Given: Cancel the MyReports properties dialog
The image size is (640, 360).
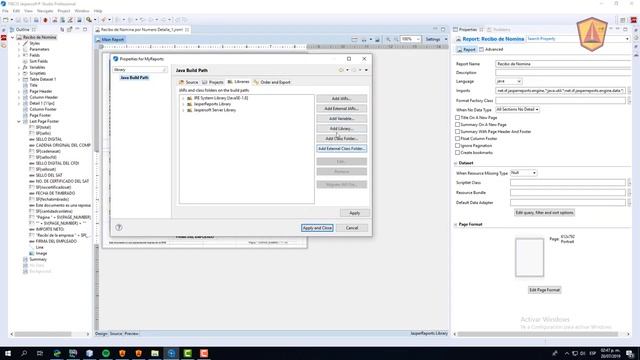Looking at the screenshot, I should (352, 228).
